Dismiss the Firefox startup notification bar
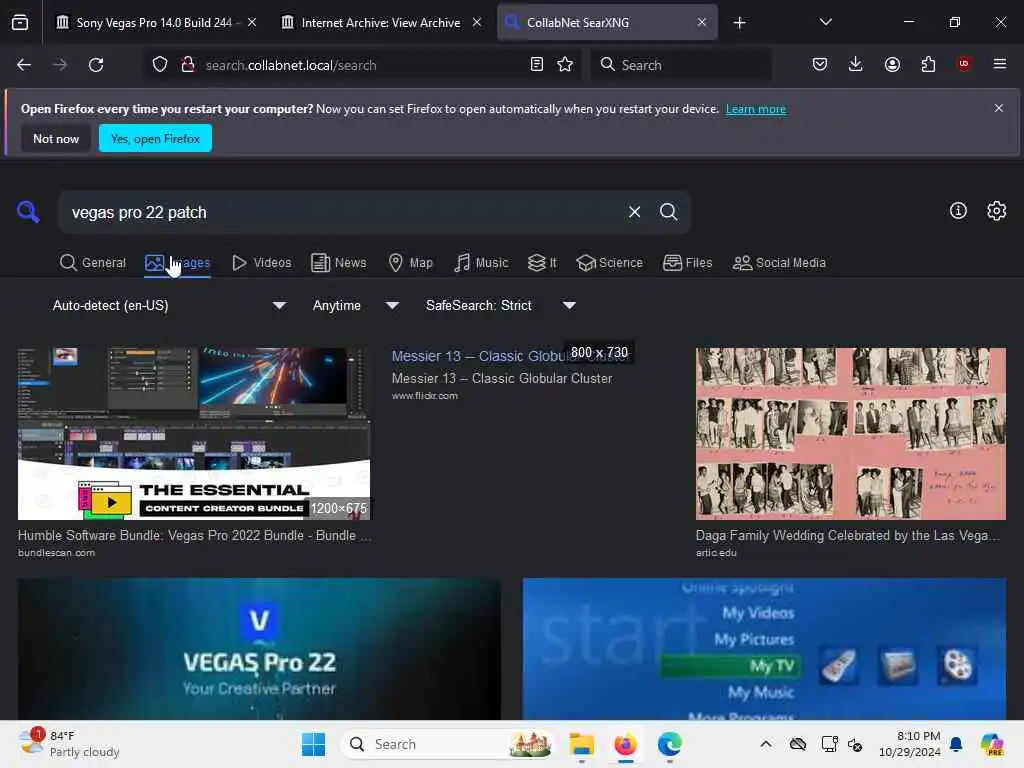The width and height of the screenshot is (1024, 768). coord(999,108)
